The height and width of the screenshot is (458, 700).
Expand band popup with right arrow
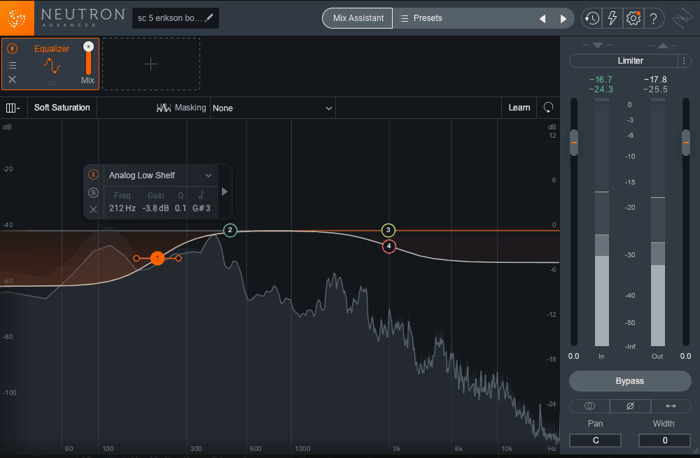click(x=225, y=192)
